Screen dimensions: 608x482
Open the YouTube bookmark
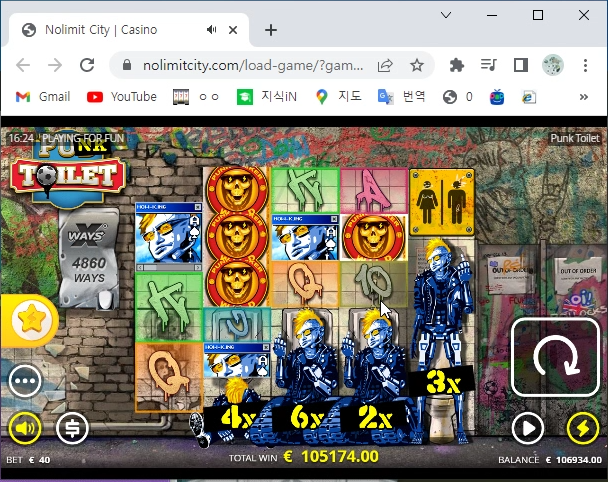(x=122, y=97)
